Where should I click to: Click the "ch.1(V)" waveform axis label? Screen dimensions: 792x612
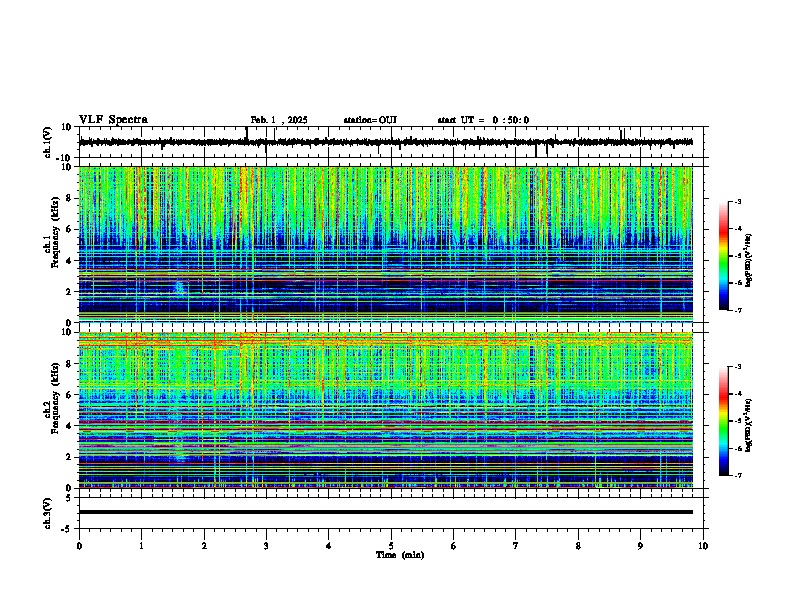pyautogui.click(x=48, y=142)
